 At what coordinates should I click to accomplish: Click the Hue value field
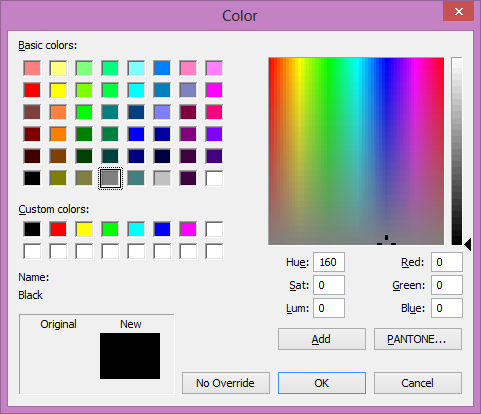pyautogui.click(x=329, y=262)
